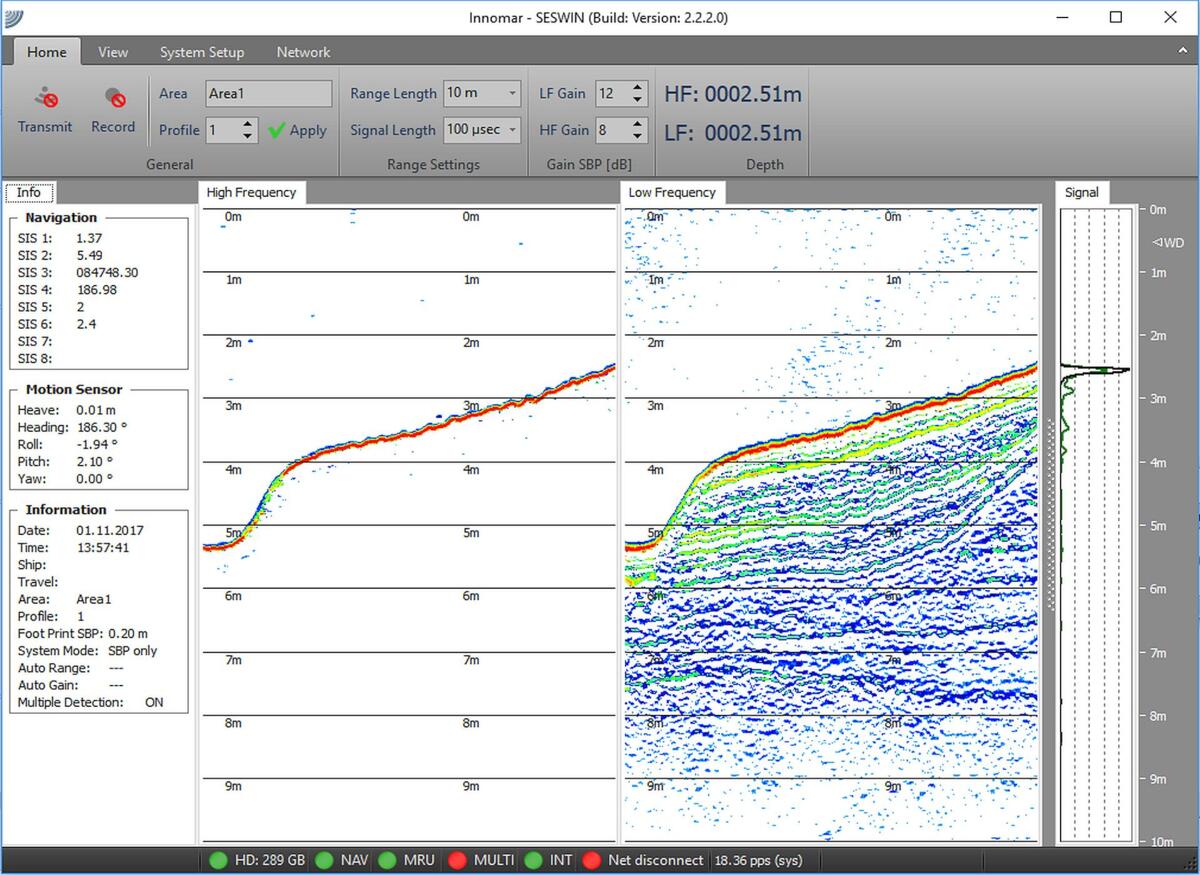Lower HF Gain using the down arrow
Image resolution: width=1200 pixels, height=875 pixels.
(x=638, y=136)
